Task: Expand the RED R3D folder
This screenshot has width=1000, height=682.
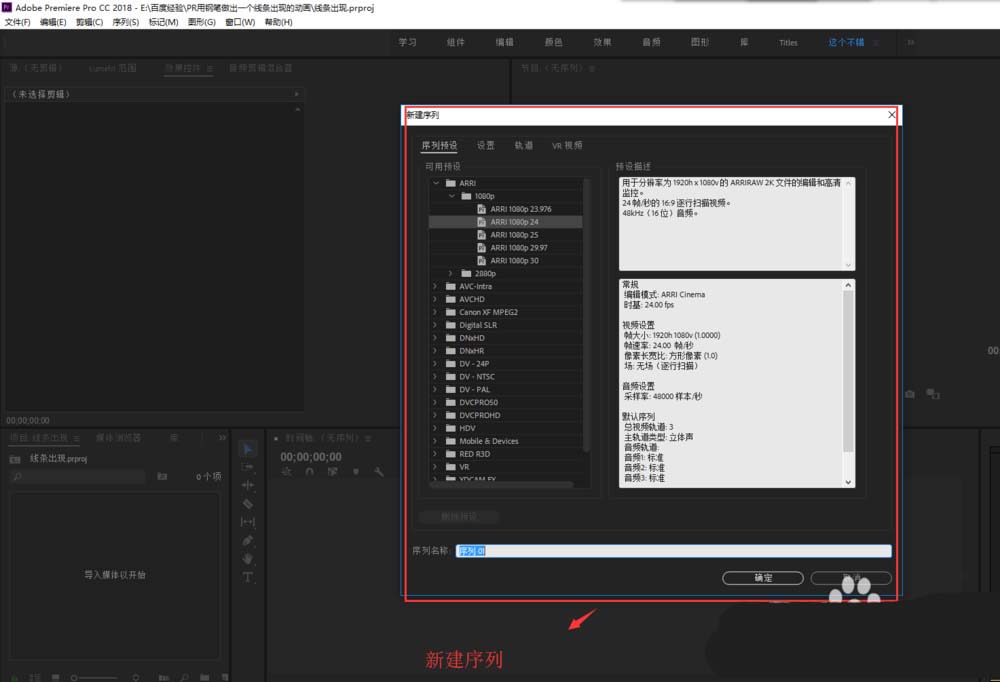Action: click(436, 454)
